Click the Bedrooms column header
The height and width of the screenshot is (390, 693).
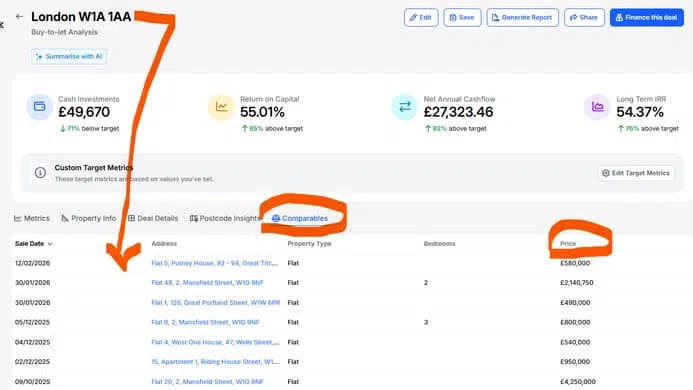(x=439, y=244)
